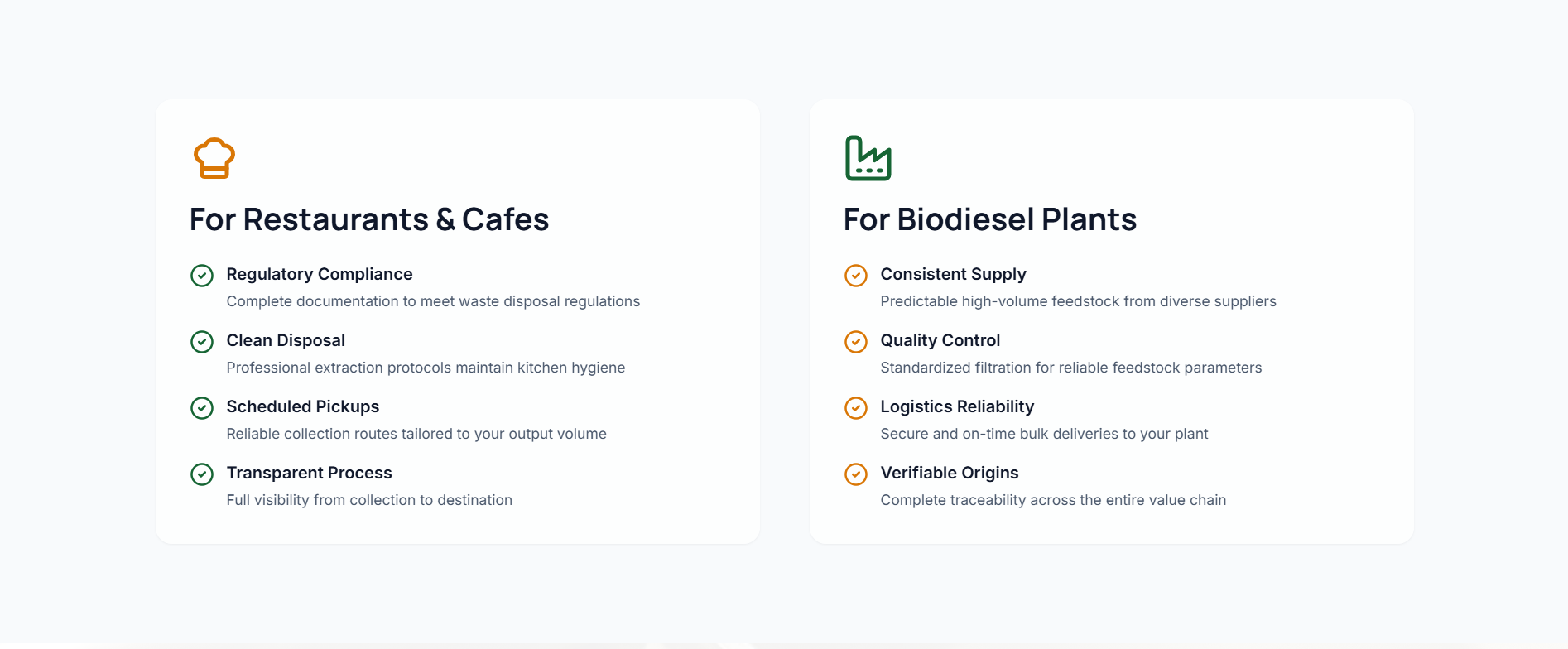Image resolution: width=1568 pixels, height=649 pixels.
Task: Select the Regulatory Compliance title
Action: [x=320, y=274]
